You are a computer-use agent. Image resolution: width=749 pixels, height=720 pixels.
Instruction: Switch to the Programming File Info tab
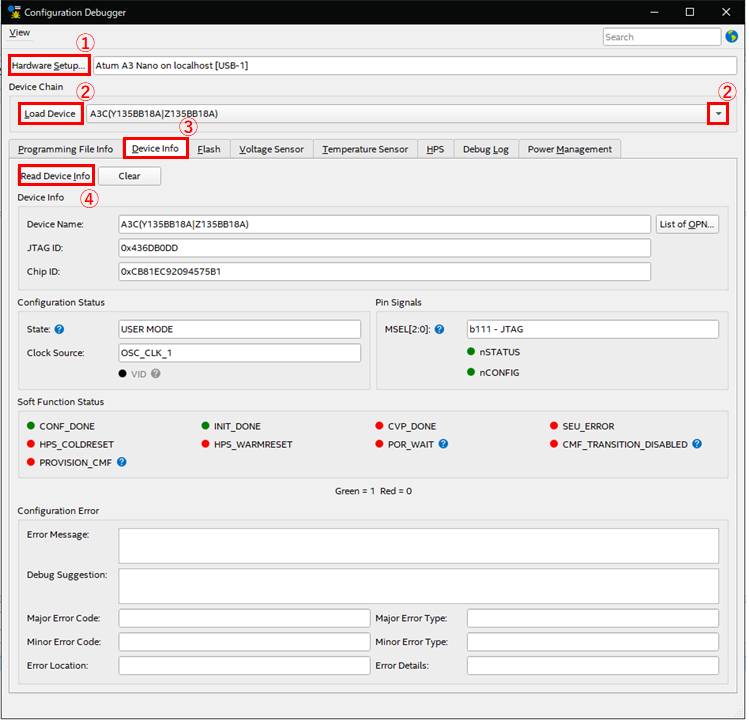(65, 149)
